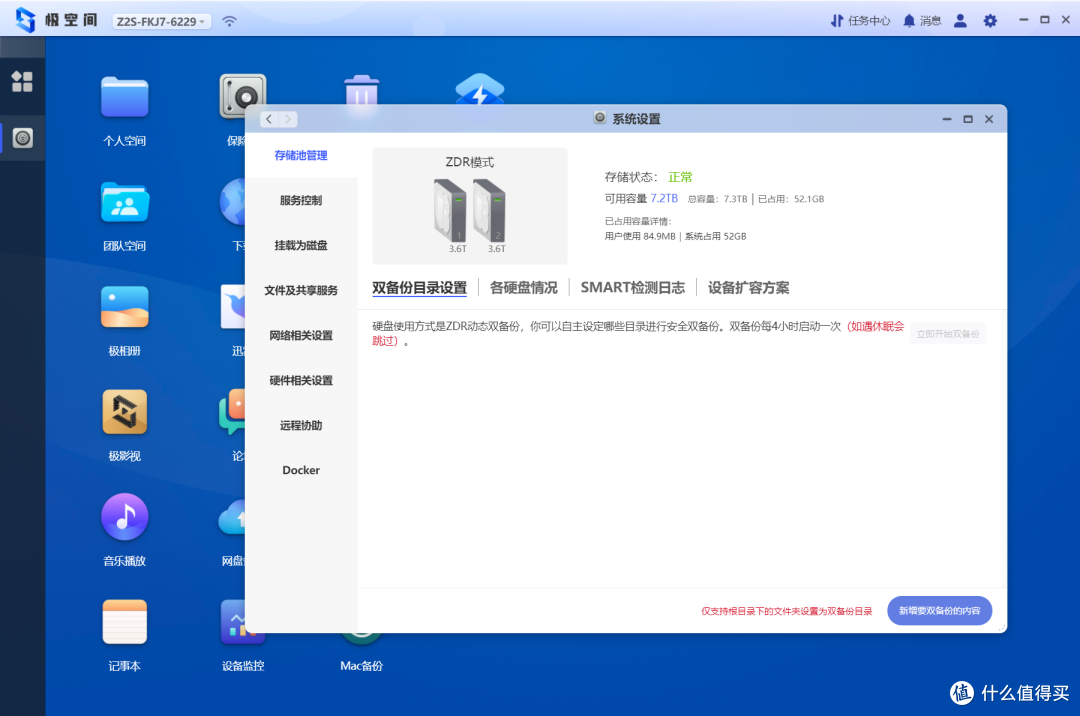
Task: Switch to the 双备份目录设置 tab
Action: [x=419, y=288]
